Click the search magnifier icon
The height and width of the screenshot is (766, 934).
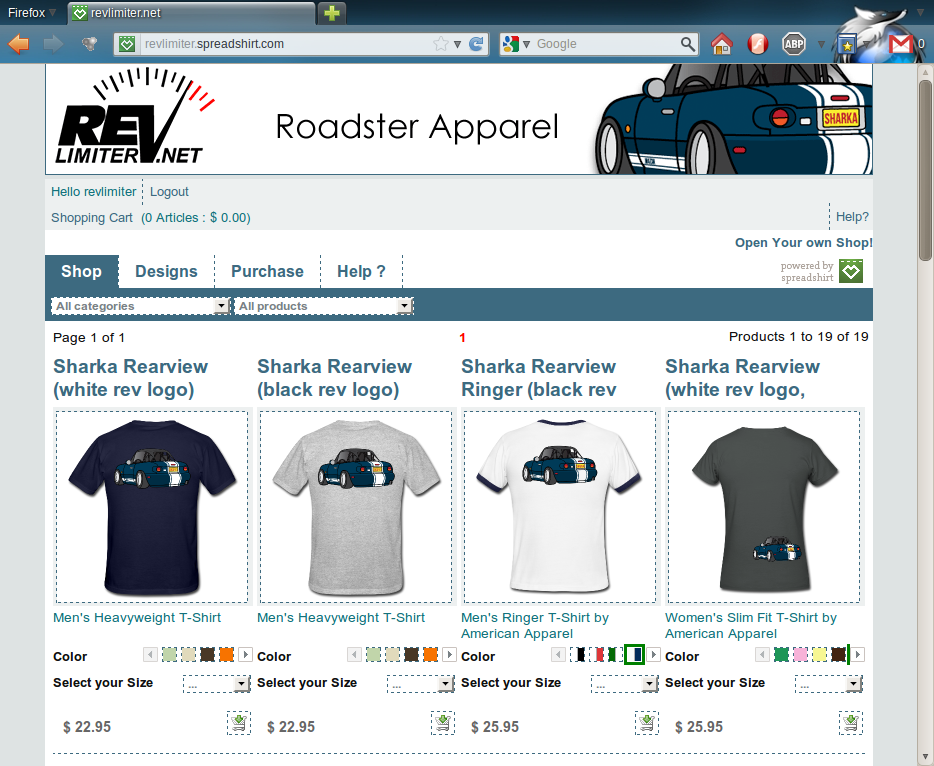click(687, 43)
